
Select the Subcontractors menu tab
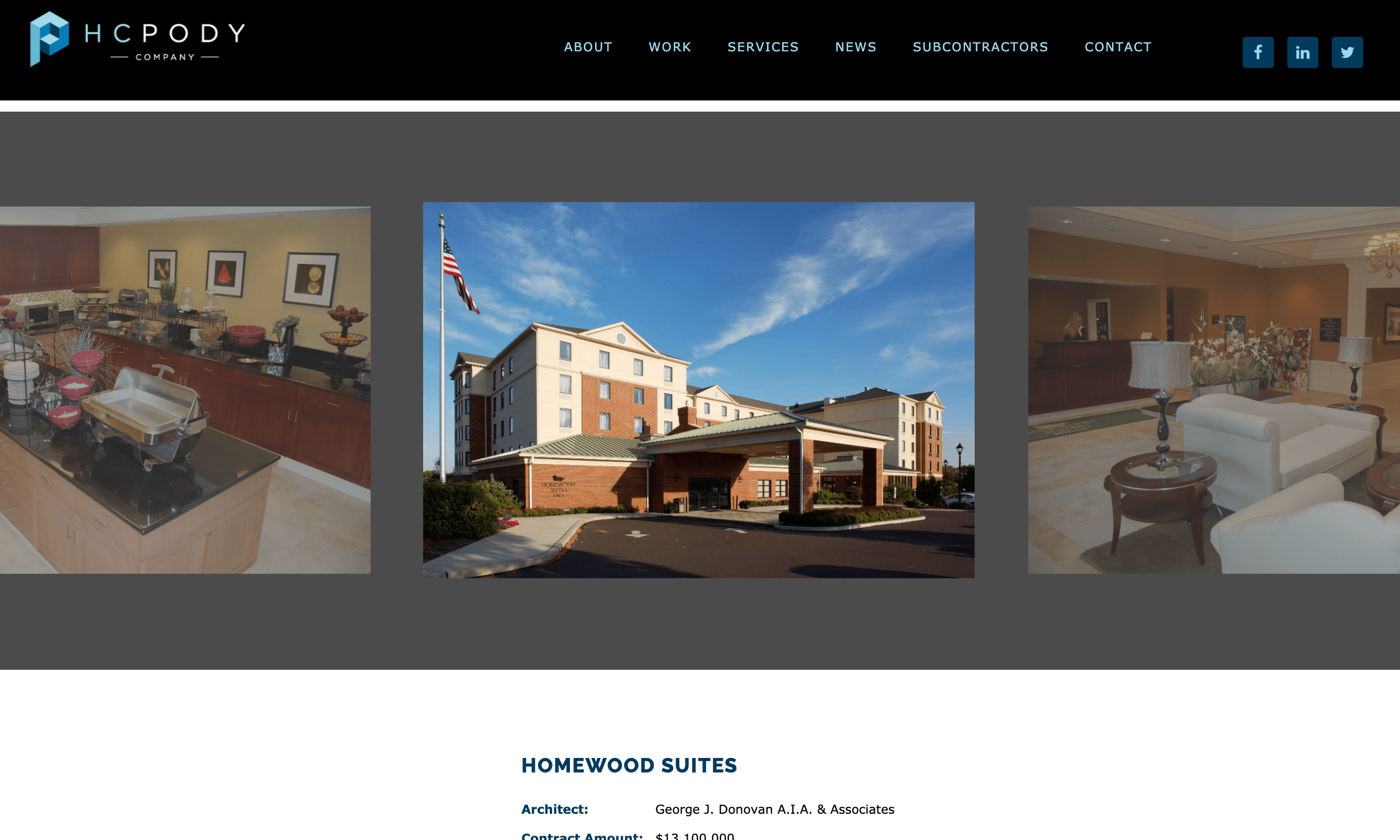point(980,47)
